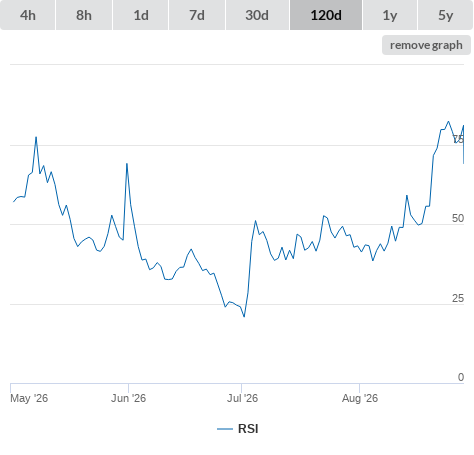Click the blue RSI legend line swatch
This screenshot has width=474, height=455.
tap(225, 429)
